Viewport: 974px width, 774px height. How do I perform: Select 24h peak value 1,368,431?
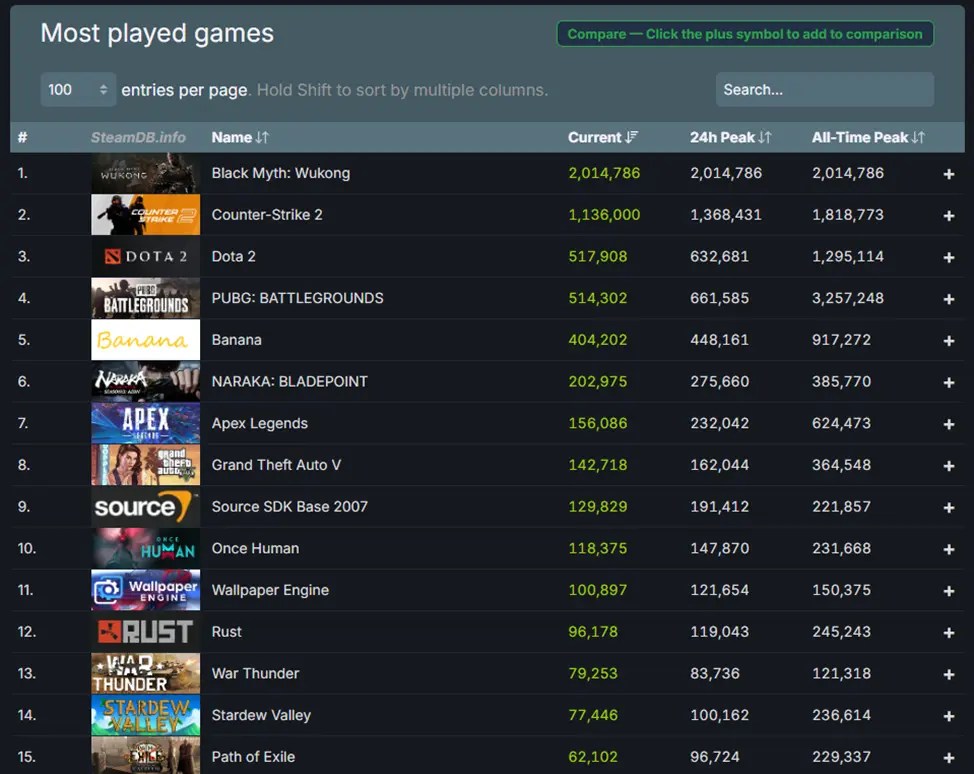[726, 214]
